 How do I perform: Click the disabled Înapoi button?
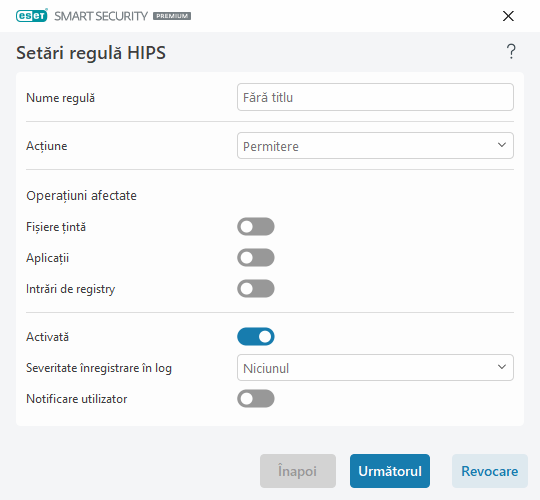point(298,471)
